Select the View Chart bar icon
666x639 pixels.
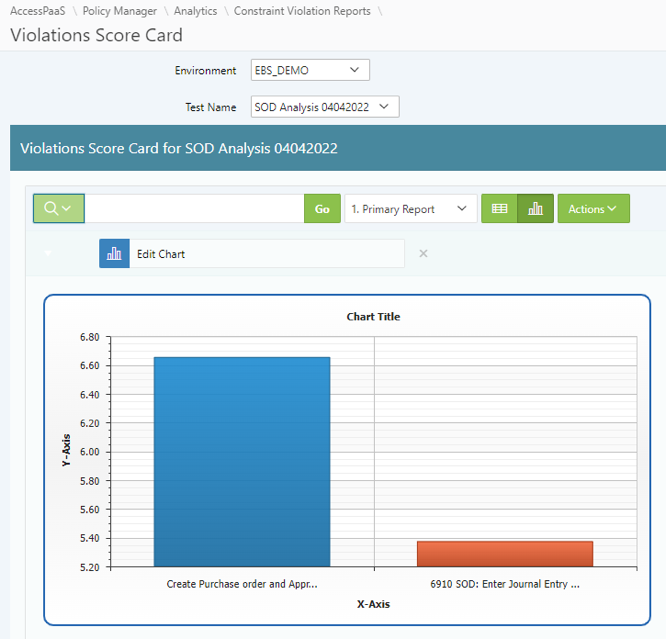[535, 209]
